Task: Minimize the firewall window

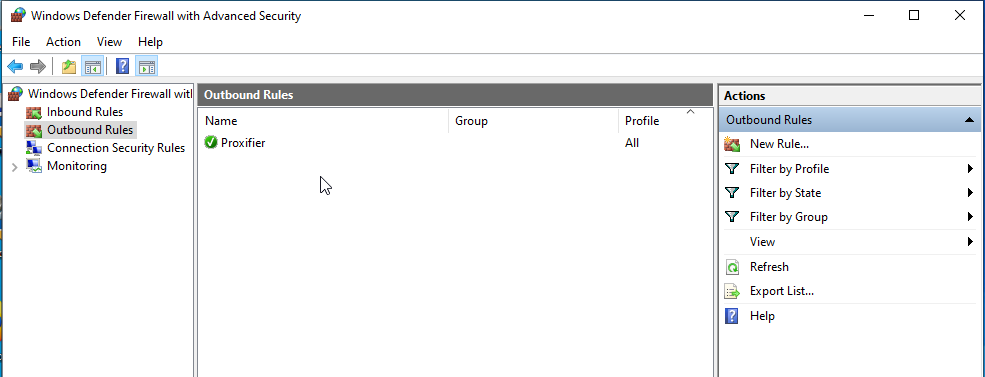Action: point(869,16)
